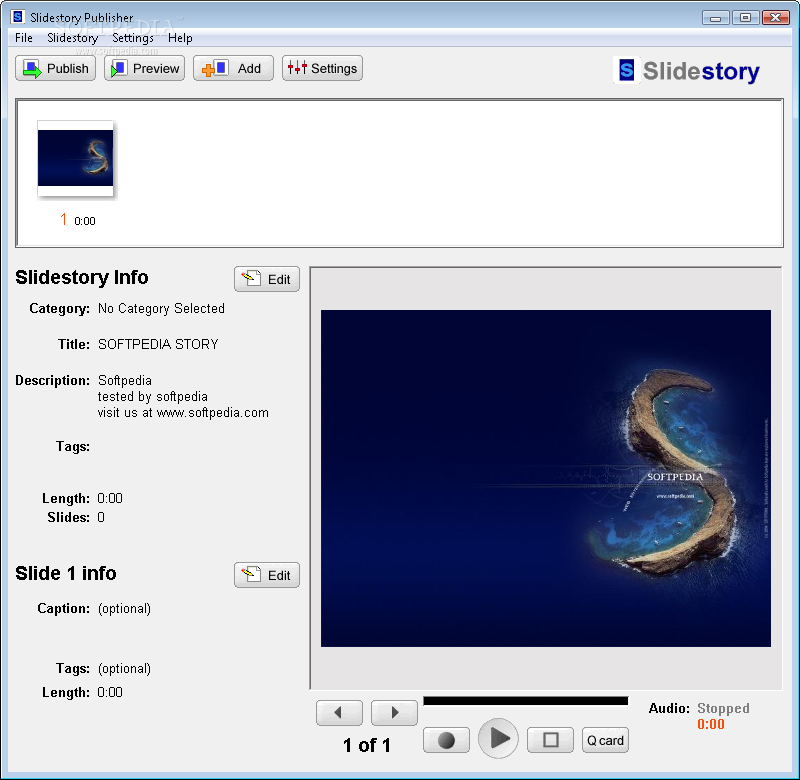This screenshot has width=800, height=780.
Task: Select slide 1 thumbnail in the strip
Action: [x=76, y=158]
